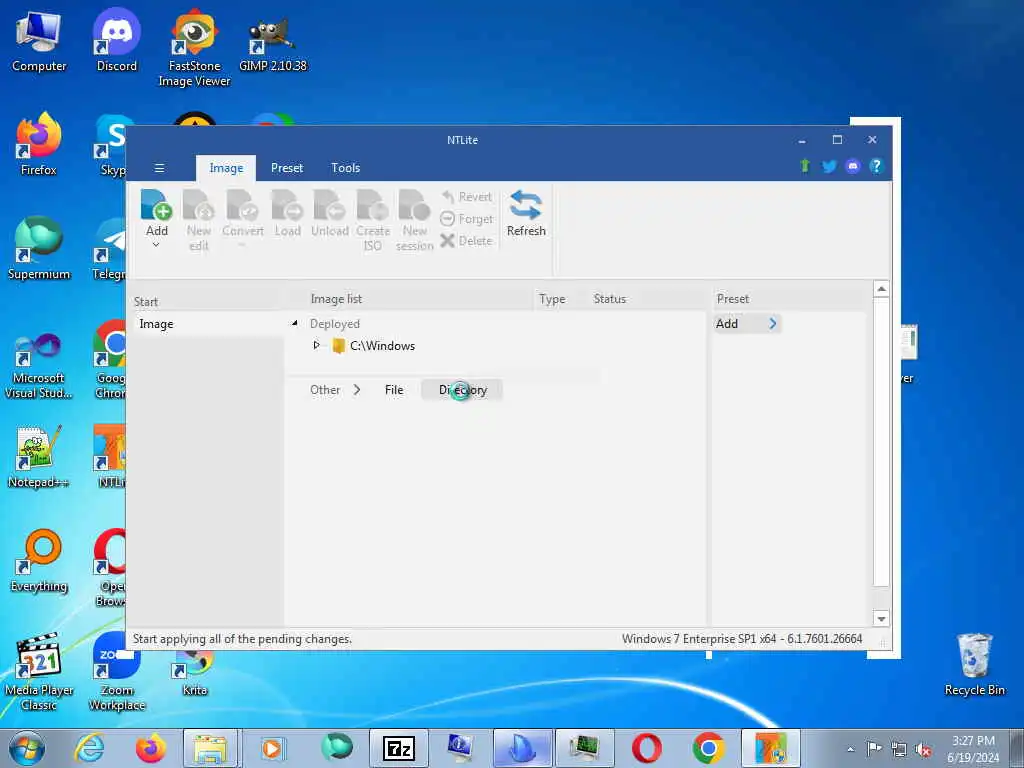Click the Forget button
Viewport: 1024px width, 768px height.
click(467, 219)
